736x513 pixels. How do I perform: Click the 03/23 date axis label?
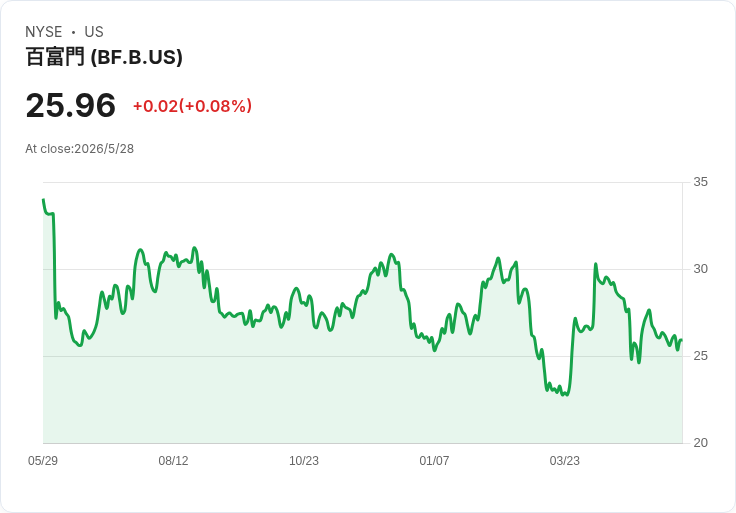point(565,460)
